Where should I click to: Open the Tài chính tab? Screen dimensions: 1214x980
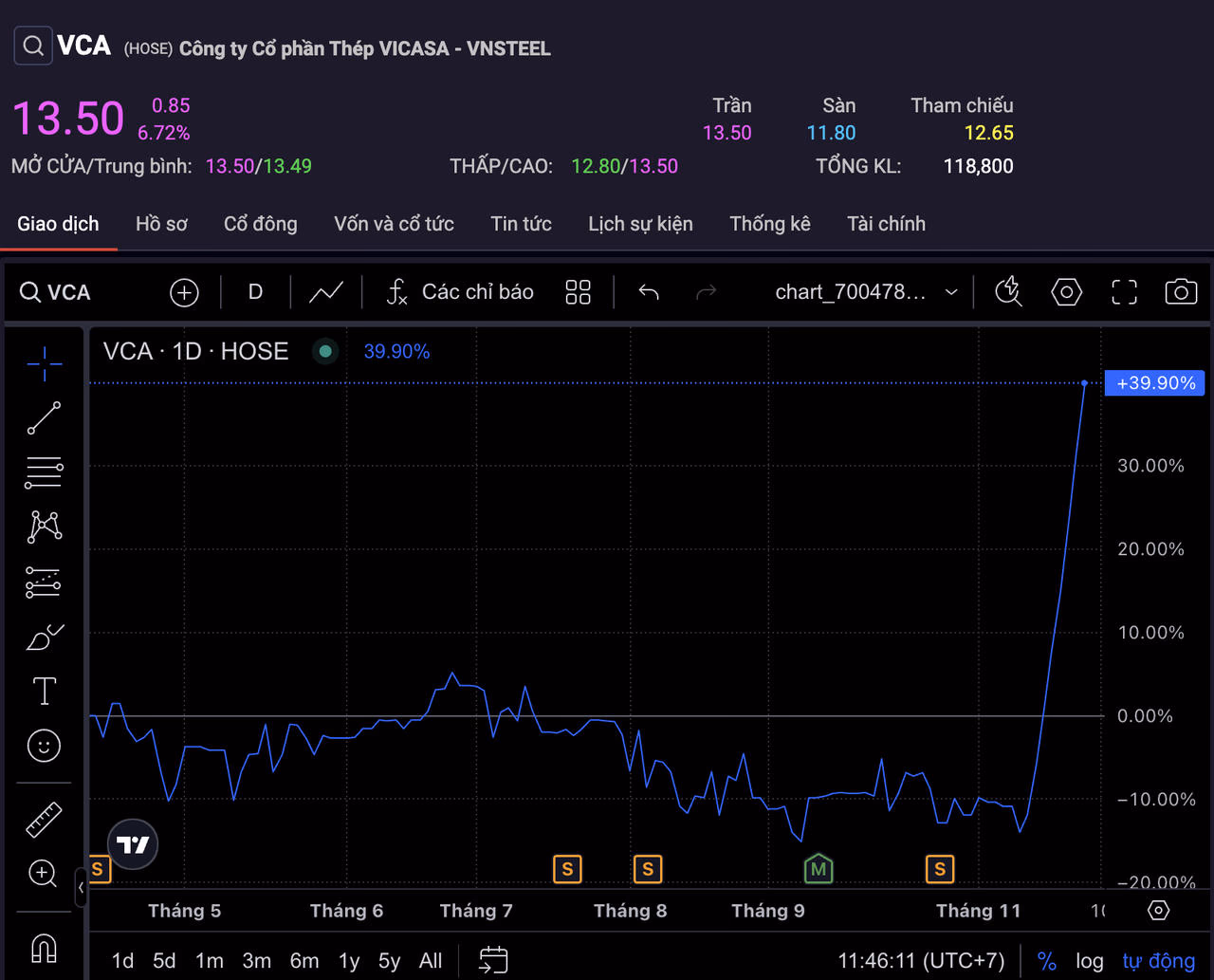886,224
